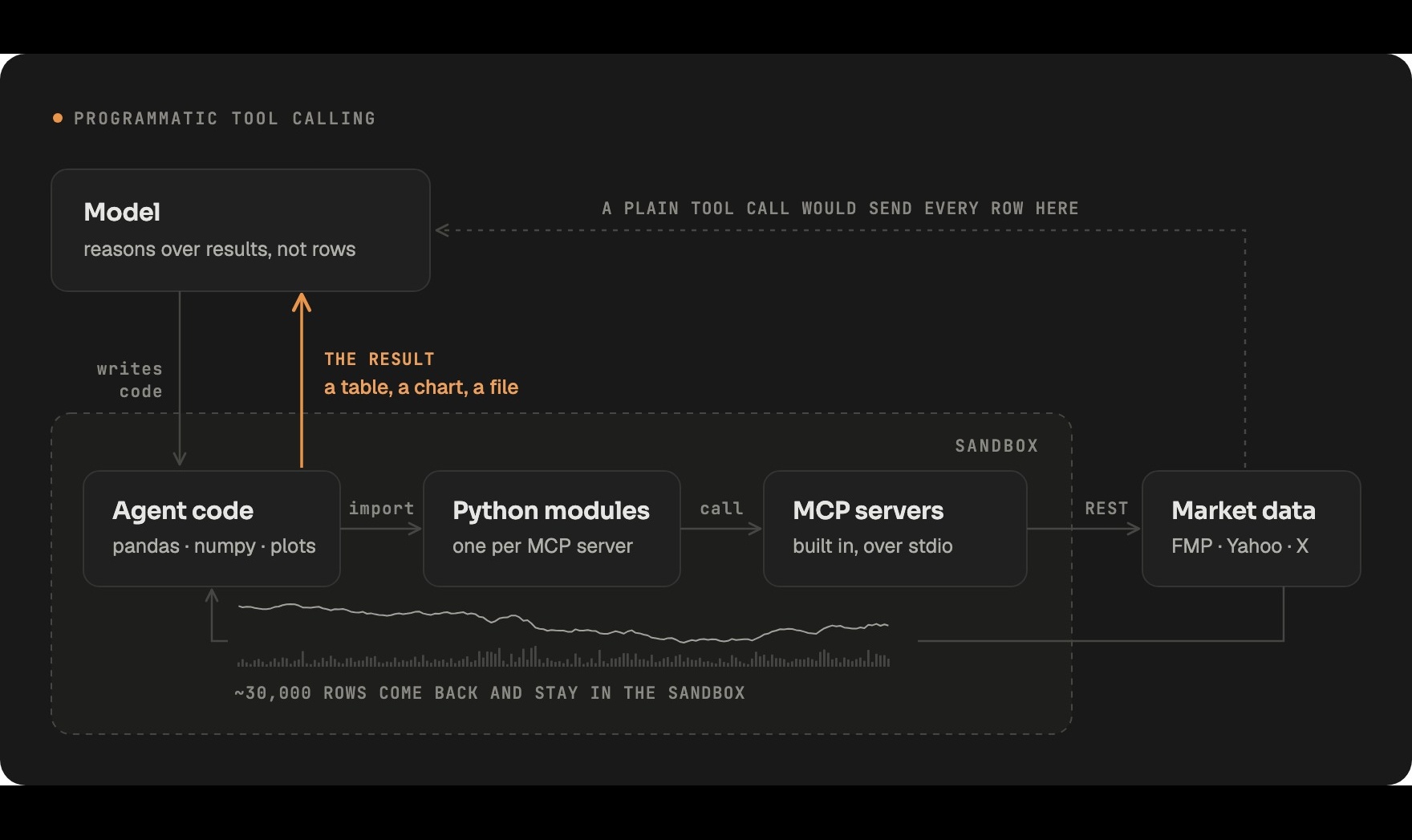The image size is (1412, 840).
Task: Click the 'A PLAIN TOOL CALL WOULD SEND EVERY ROW HERE' label
Action: pyautogui.click(x=840, y=209)
